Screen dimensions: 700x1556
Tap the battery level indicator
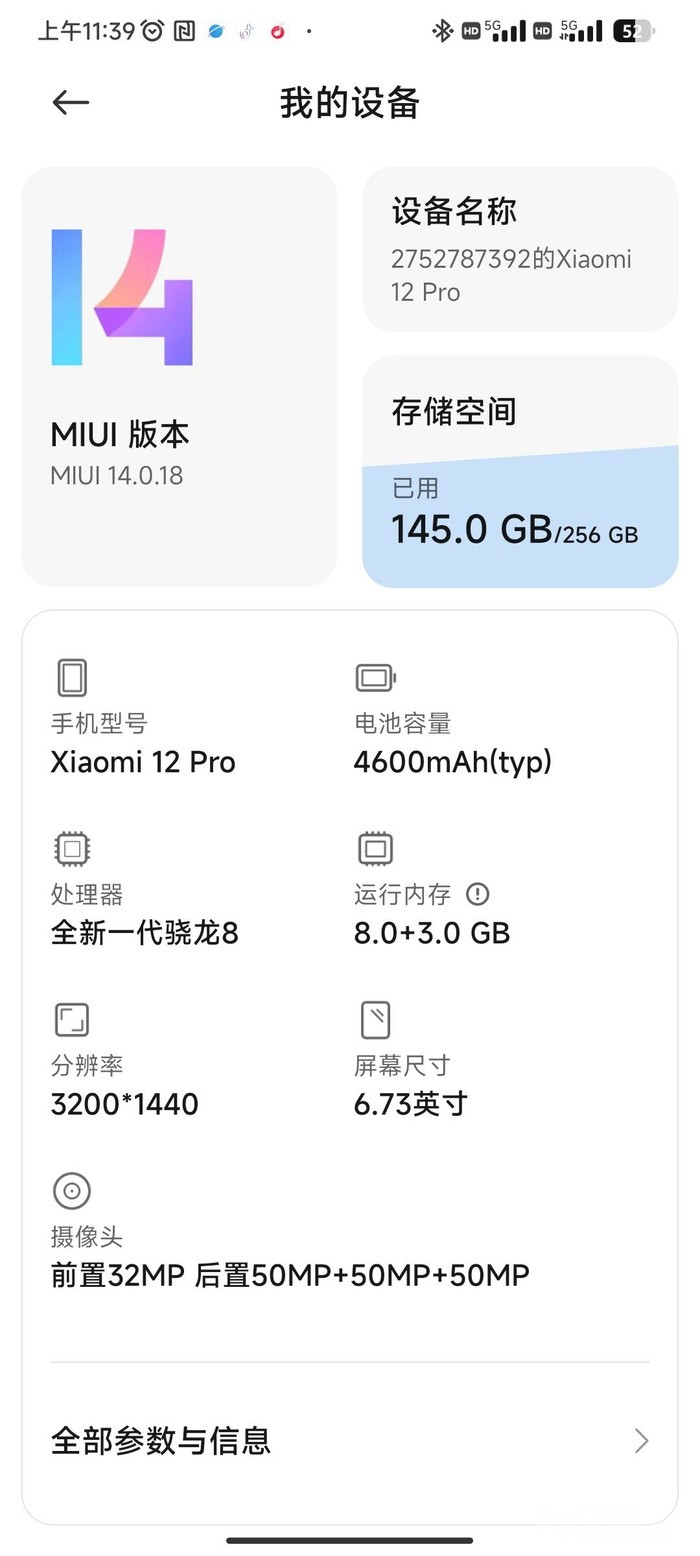point(632,31)
